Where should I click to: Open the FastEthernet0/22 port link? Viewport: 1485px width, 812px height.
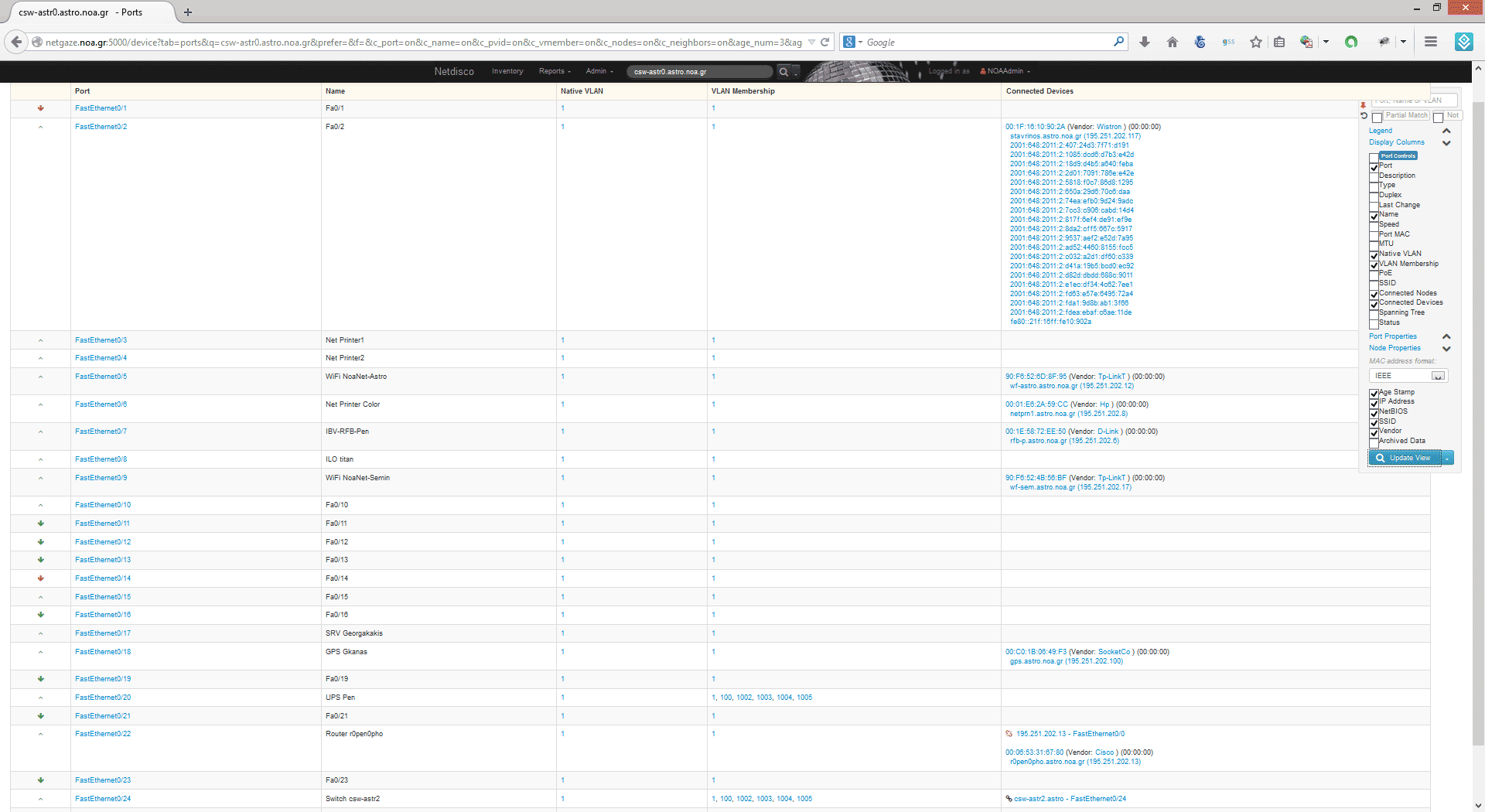click(103, 734)
